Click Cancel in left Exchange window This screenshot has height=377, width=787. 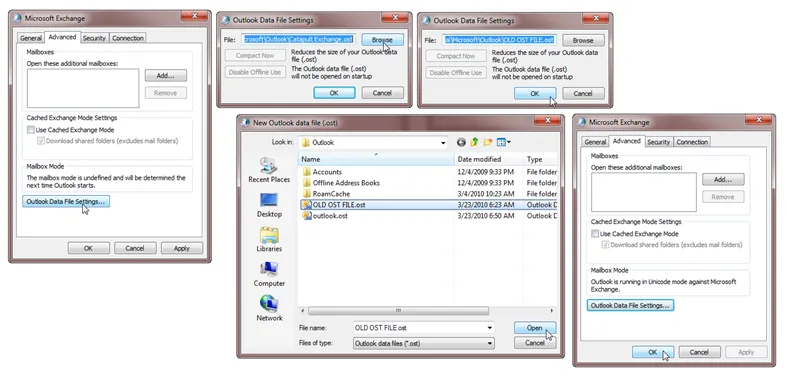coord(135,248)
